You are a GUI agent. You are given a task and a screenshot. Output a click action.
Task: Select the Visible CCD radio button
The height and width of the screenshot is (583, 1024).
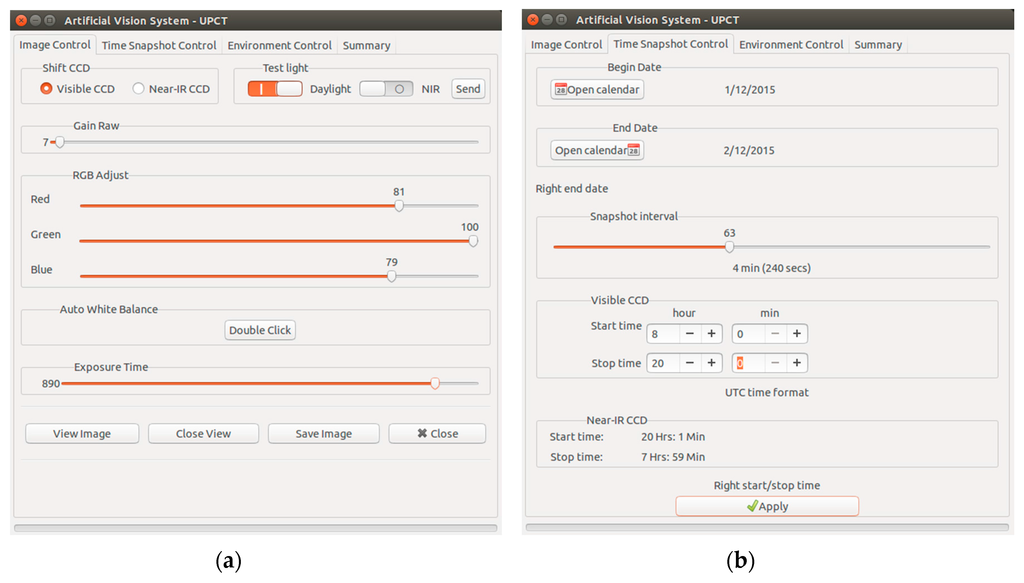(46, 89)
